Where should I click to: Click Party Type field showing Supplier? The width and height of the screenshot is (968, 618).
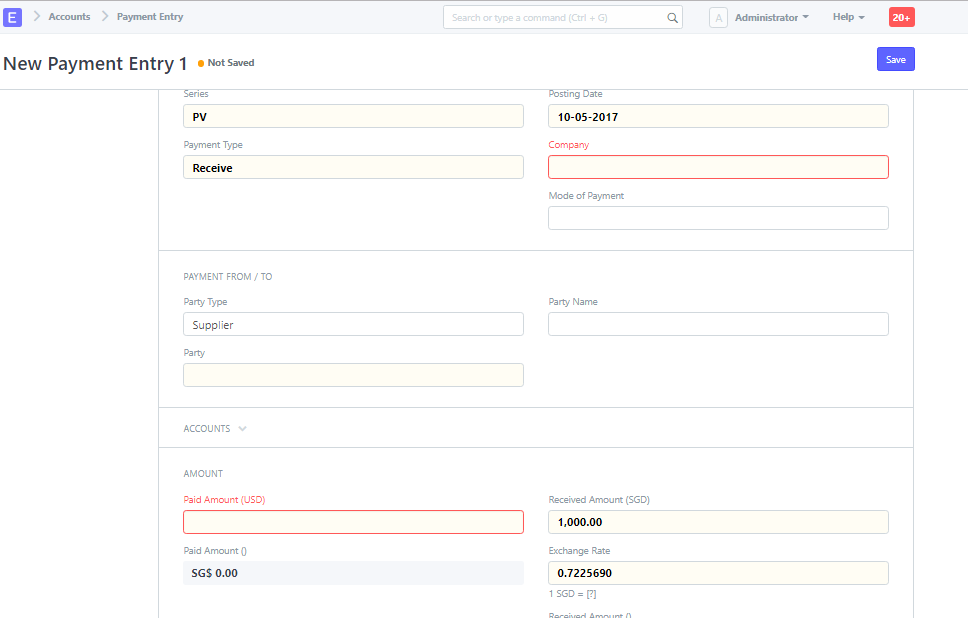click(353, 324)
